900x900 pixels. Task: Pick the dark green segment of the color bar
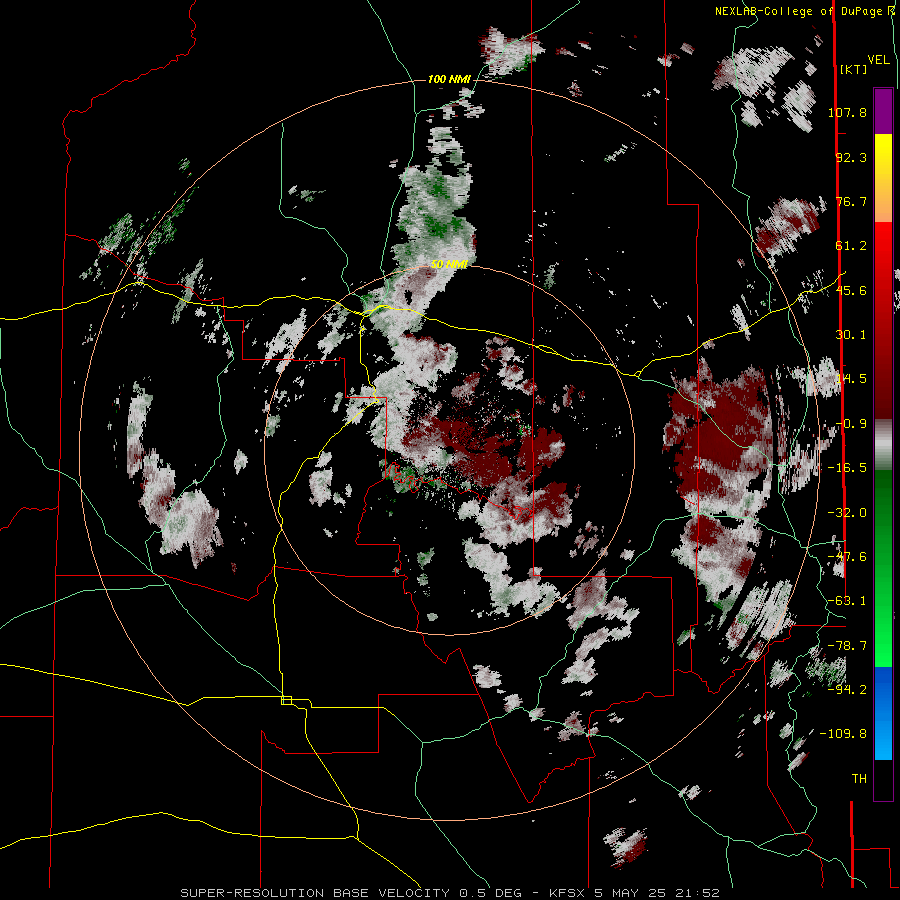pyautogui.click(x=883, y=519)
